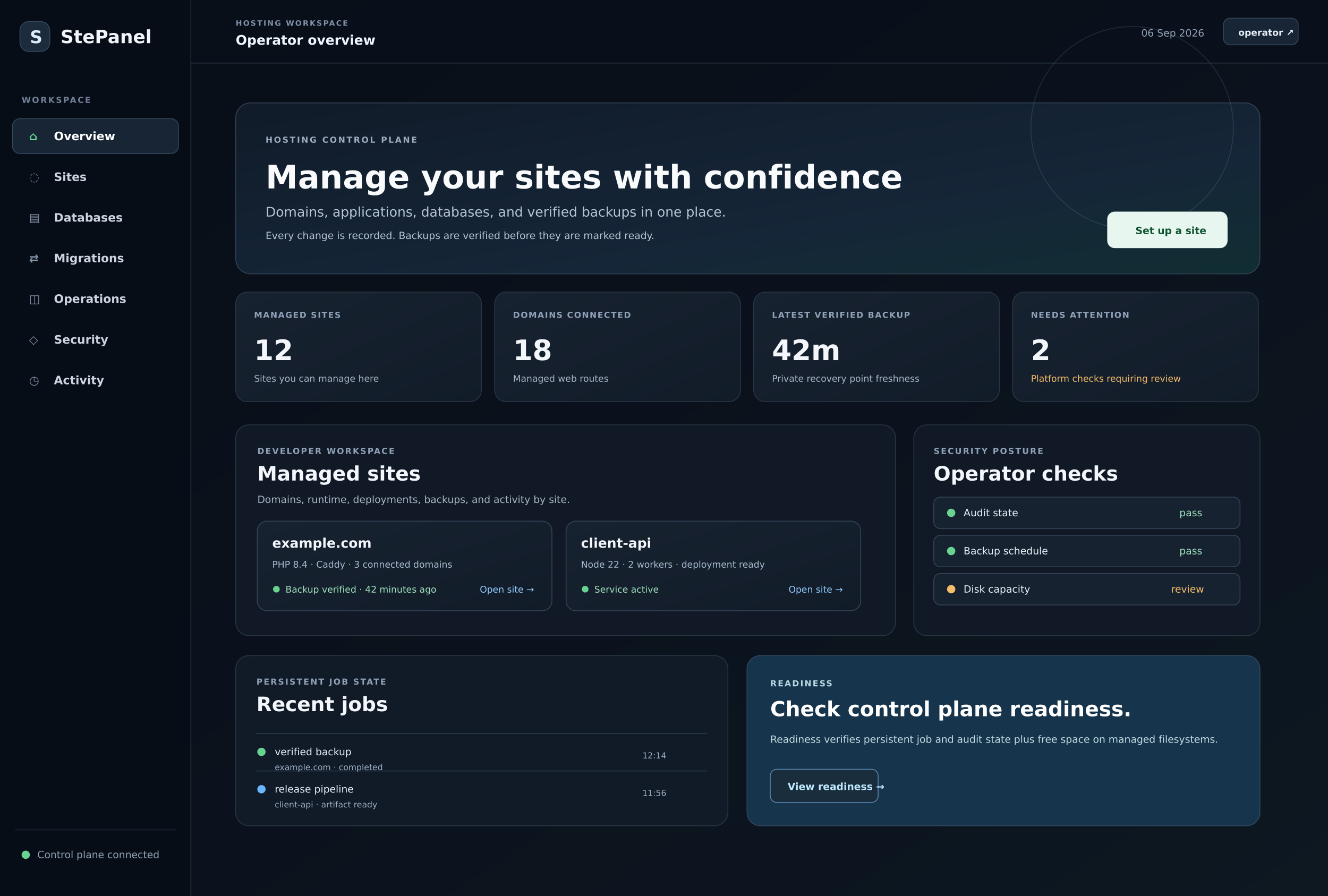Image resolution: width=1328 pixels, height=896 pixels.
Task: Open the Activity log page
Action: point(96,380)
